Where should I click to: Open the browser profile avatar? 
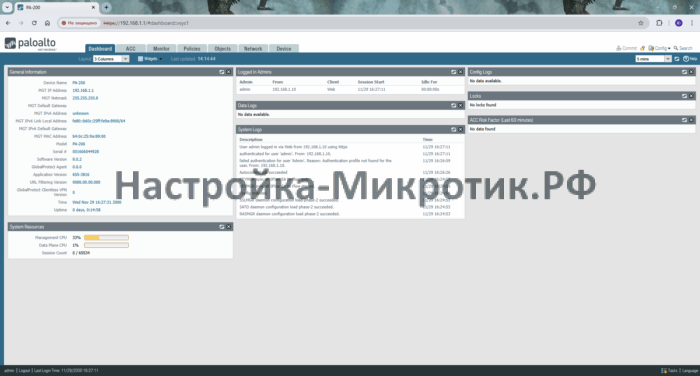[x=679, y=23]
